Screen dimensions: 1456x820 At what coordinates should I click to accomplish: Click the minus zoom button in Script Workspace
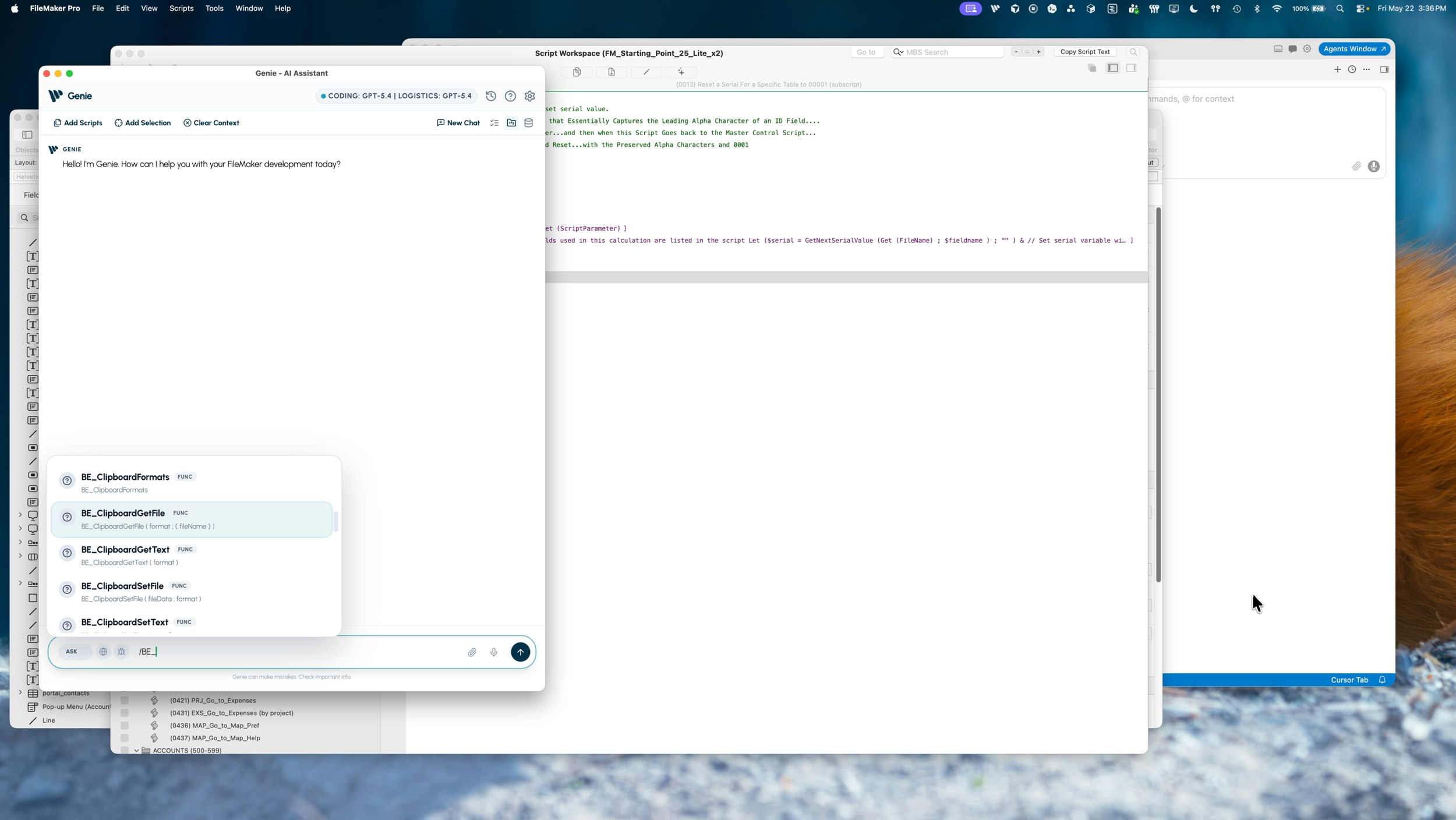tap(1016, 52)
